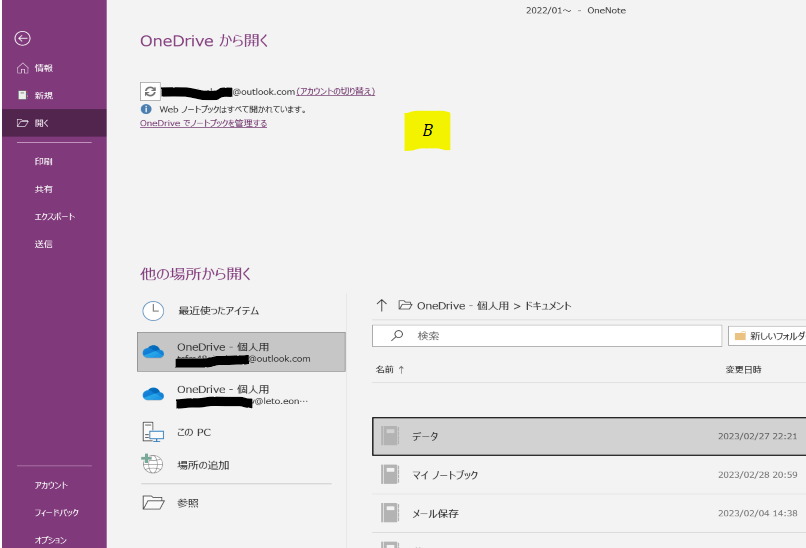Click the globe plus icon for 場所の追加
This screenshot has width=806, height=548.
pos(152,464)
